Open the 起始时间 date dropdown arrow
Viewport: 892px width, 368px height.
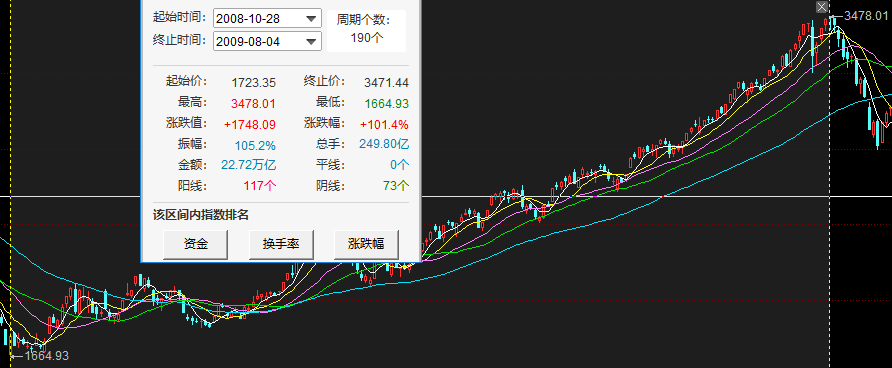[x=311, y=19]
